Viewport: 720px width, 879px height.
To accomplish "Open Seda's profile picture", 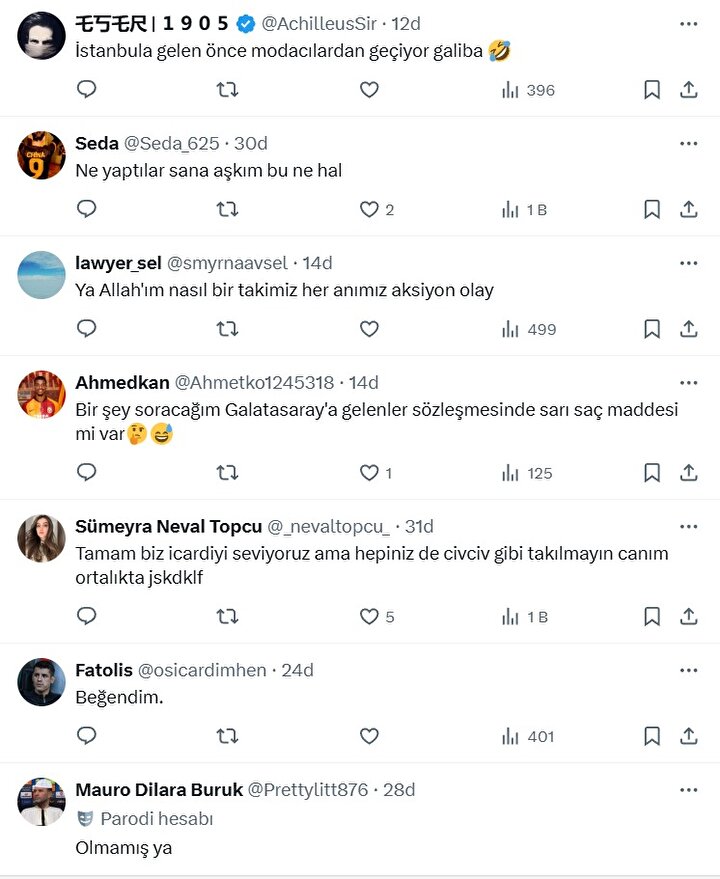I will point(42,156).
